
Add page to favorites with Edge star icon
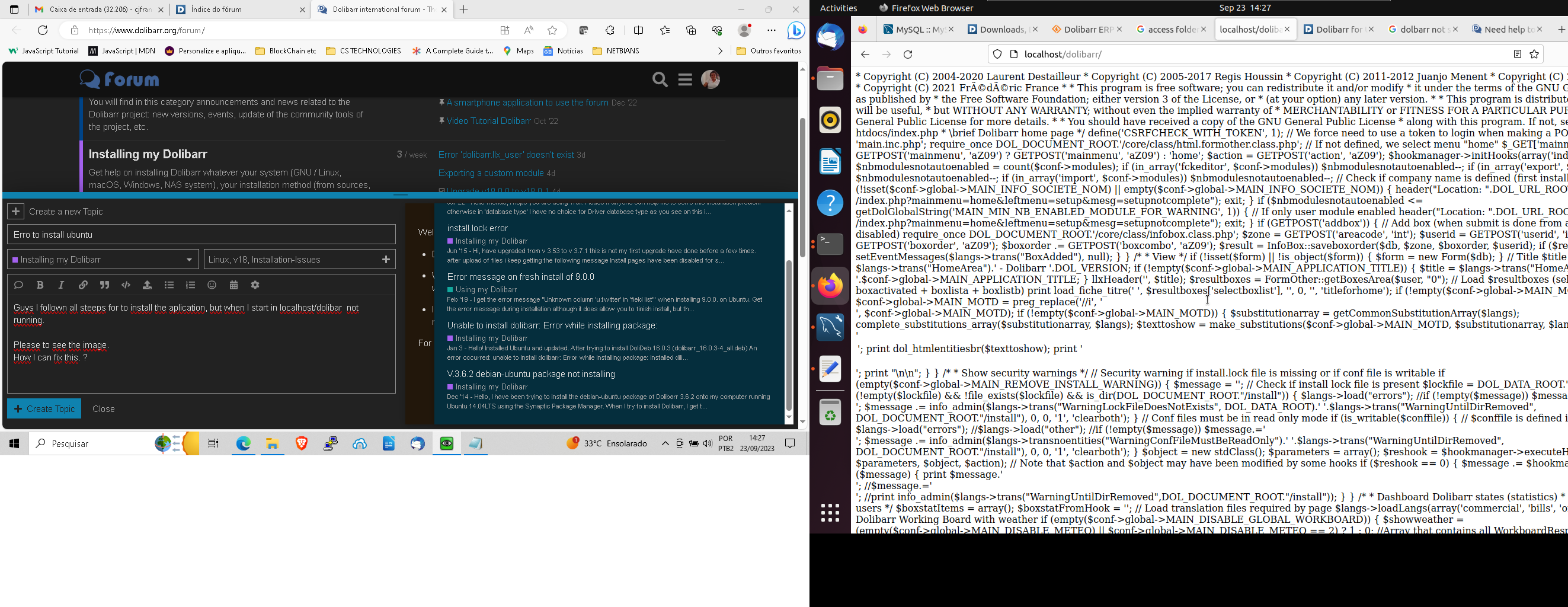[x=552, y=30]
